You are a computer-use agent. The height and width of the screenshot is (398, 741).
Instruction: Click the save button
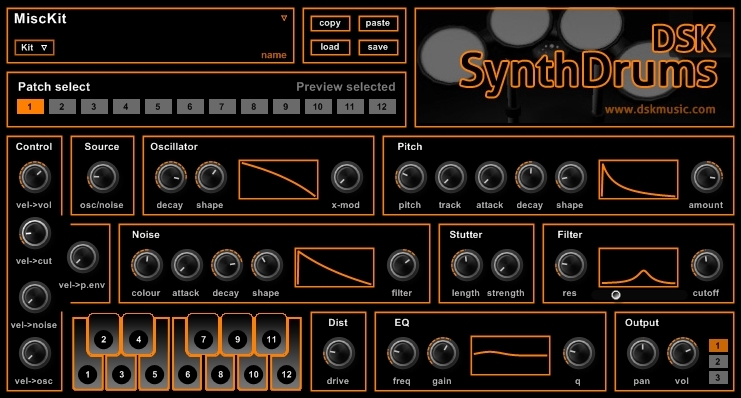(378, 47)
